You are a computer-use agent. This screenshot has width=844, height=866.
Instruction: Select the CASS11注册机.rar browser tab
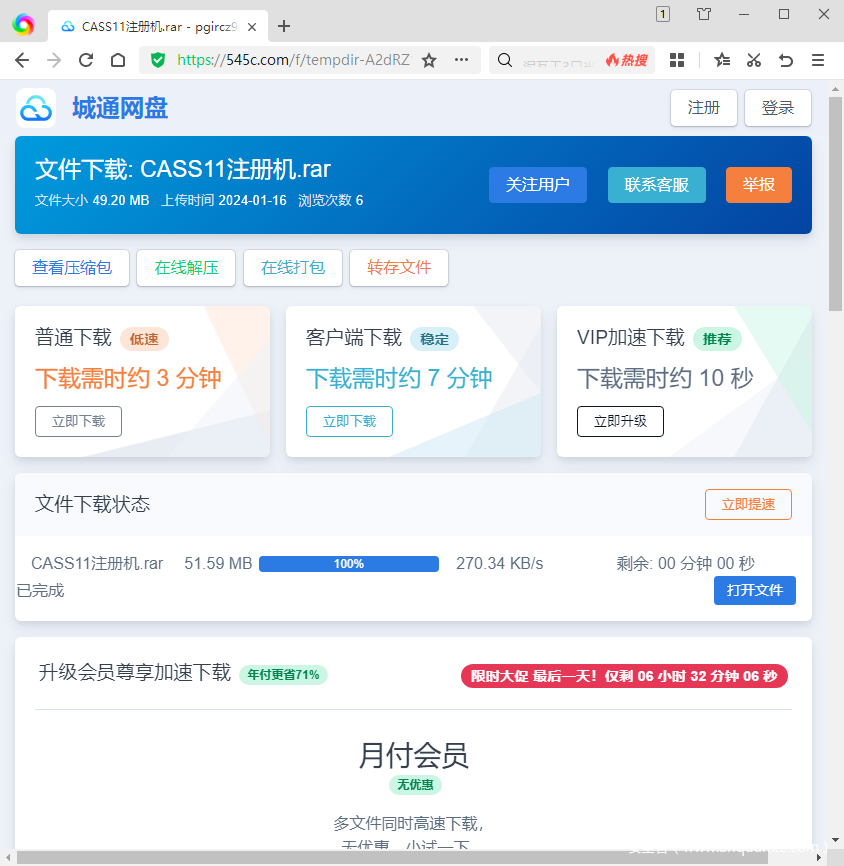coord(150,27)
